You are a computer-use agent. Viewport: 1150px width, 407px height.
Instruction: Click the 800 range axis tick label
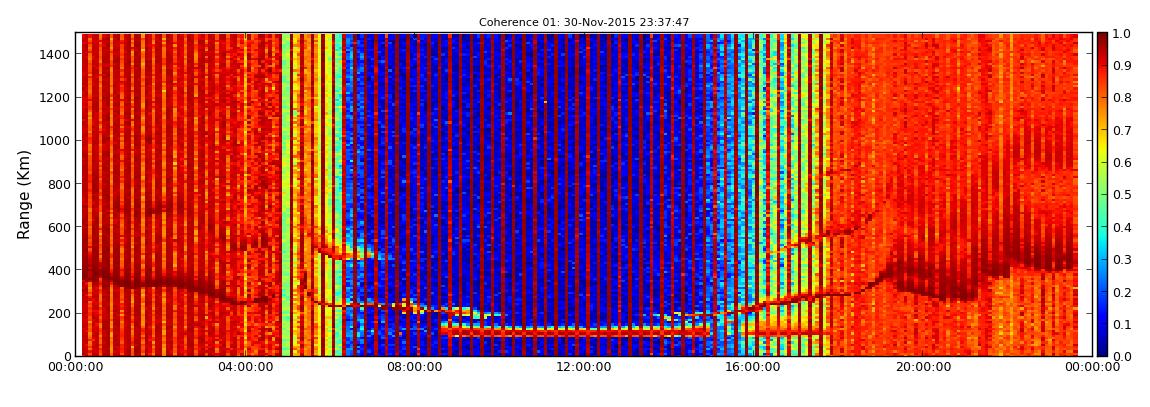pos(59,184)
